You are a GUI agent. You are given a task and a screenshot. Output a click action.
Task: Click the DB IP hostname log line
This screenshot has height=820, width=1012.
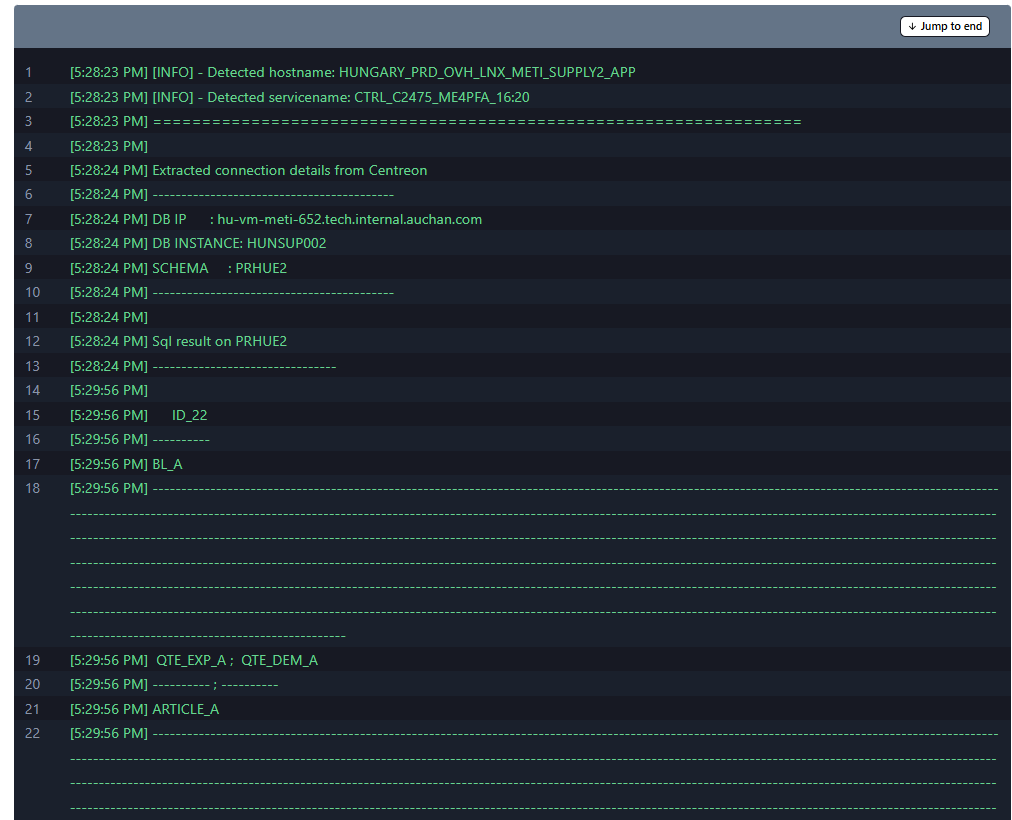pyautogui.click(x=276, y=219)
